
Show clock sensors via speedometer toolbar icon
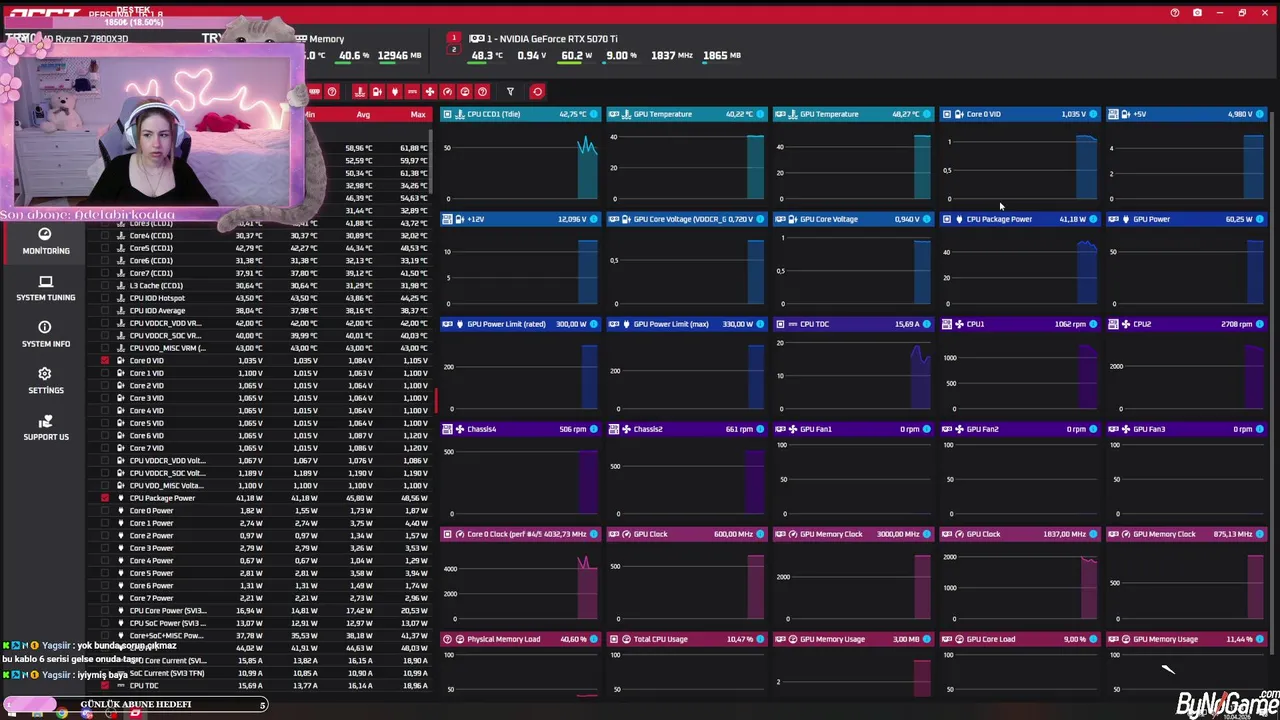pyautogui.click(x=447, y=92)
